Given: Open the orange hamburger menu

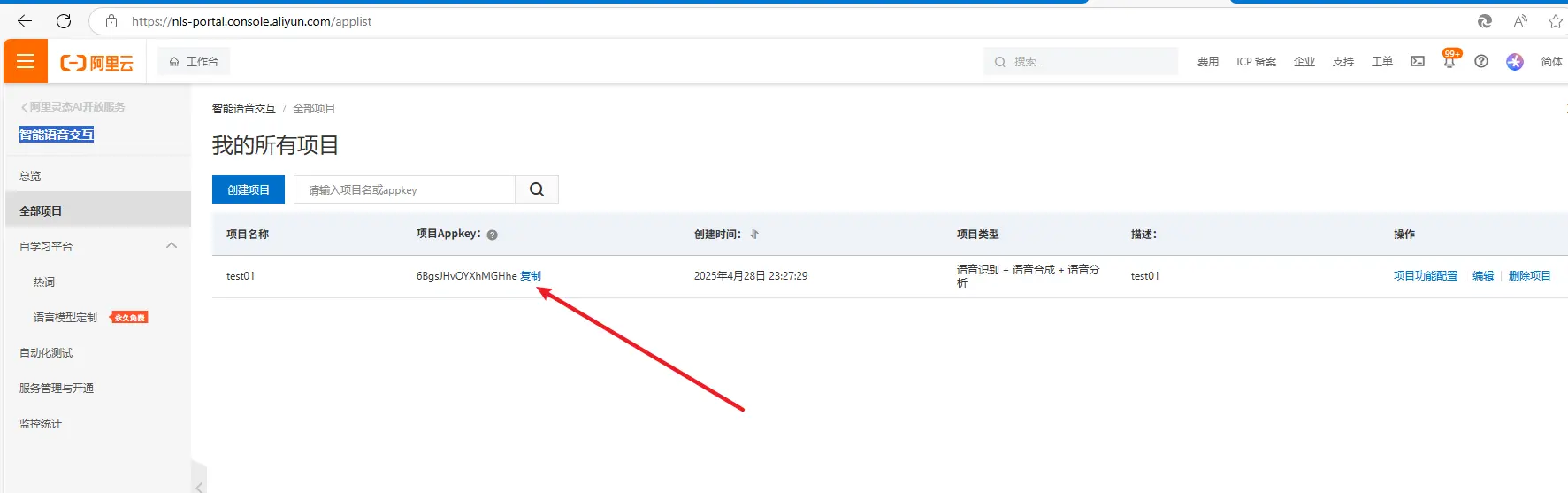Looking at the screenshot, I should (x=26, y=61).
